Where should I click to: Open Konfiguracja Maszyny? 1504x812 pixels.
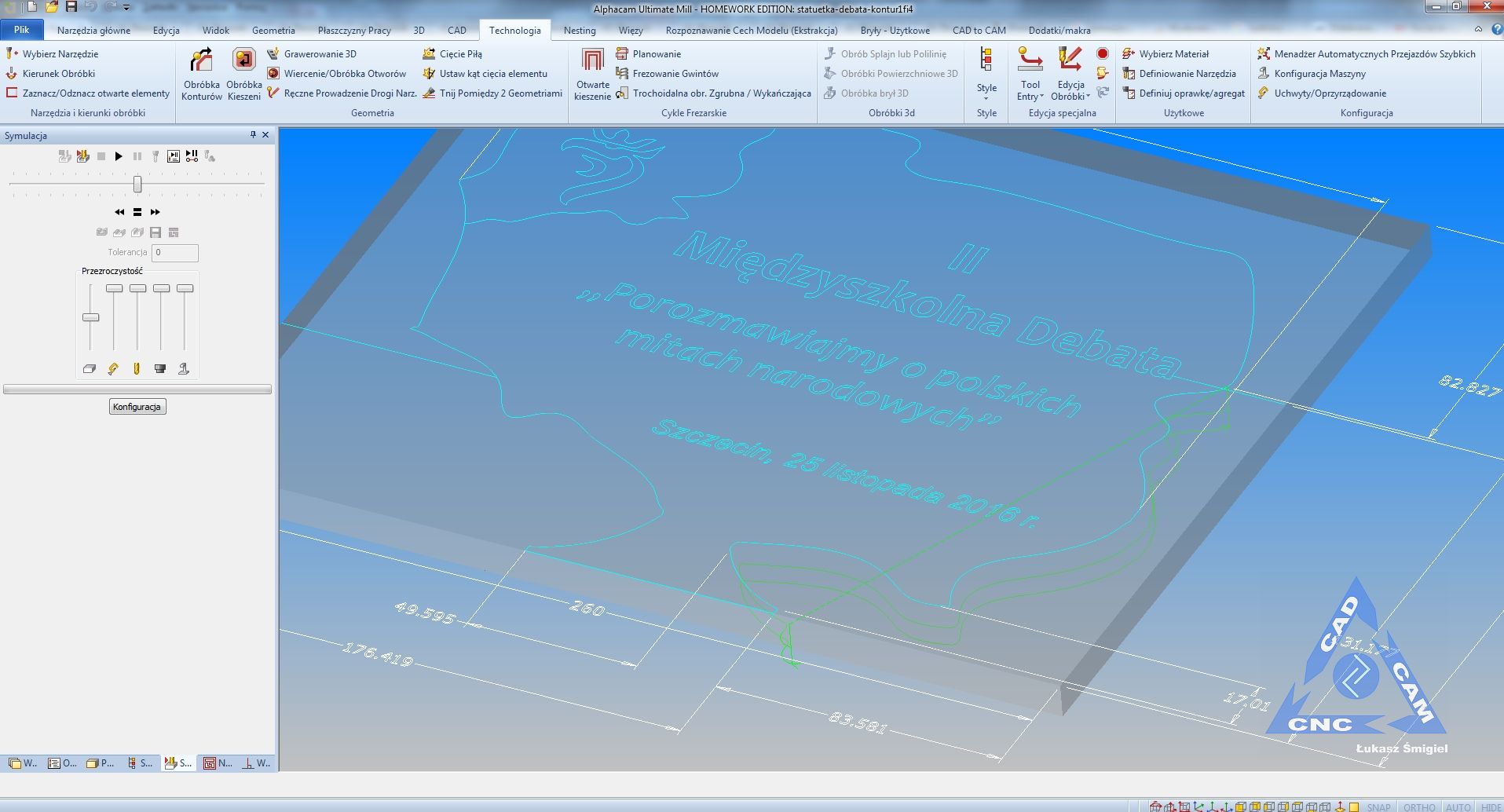pos(1312,73)
